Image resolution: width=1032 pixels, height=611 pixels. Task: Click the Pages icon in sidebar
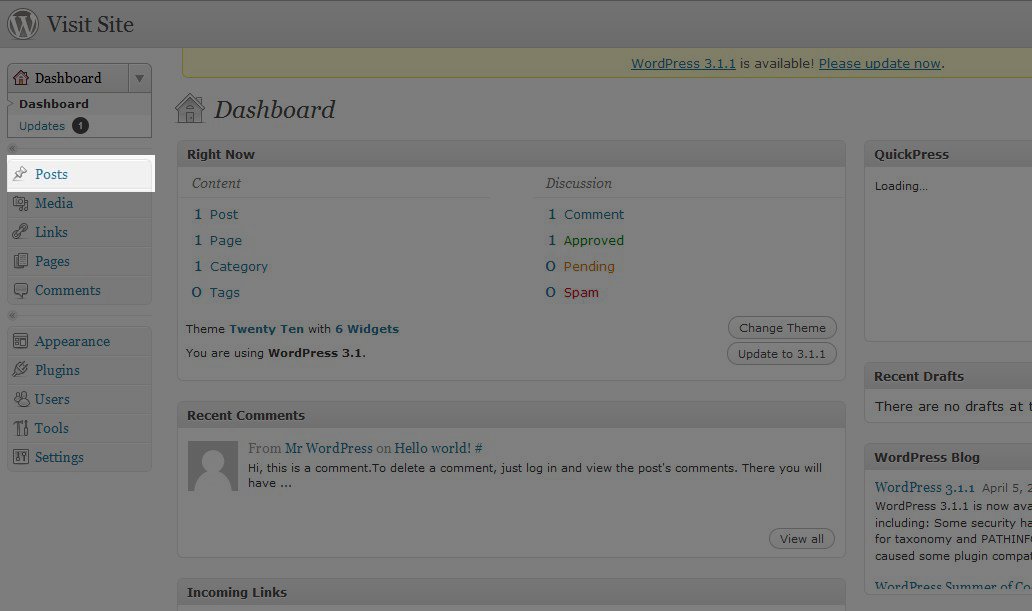20,261
